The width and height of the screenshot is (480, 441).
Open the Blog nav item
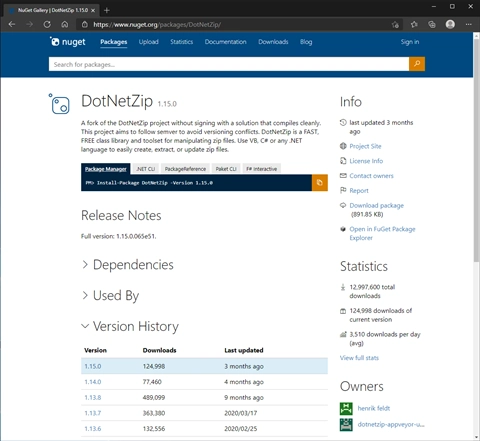306,42
